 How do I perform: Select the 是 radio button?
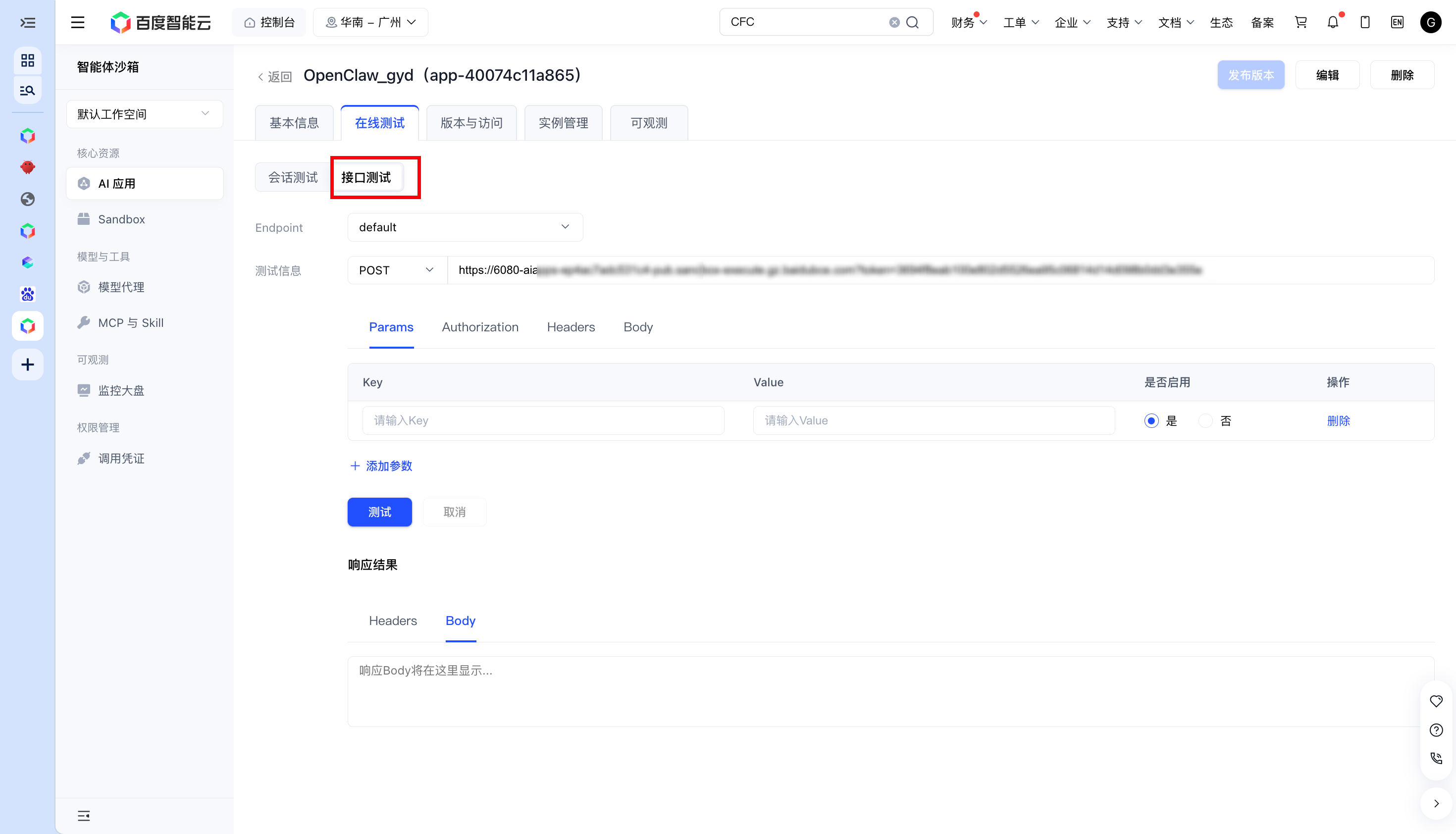[x=1151, y=421]
